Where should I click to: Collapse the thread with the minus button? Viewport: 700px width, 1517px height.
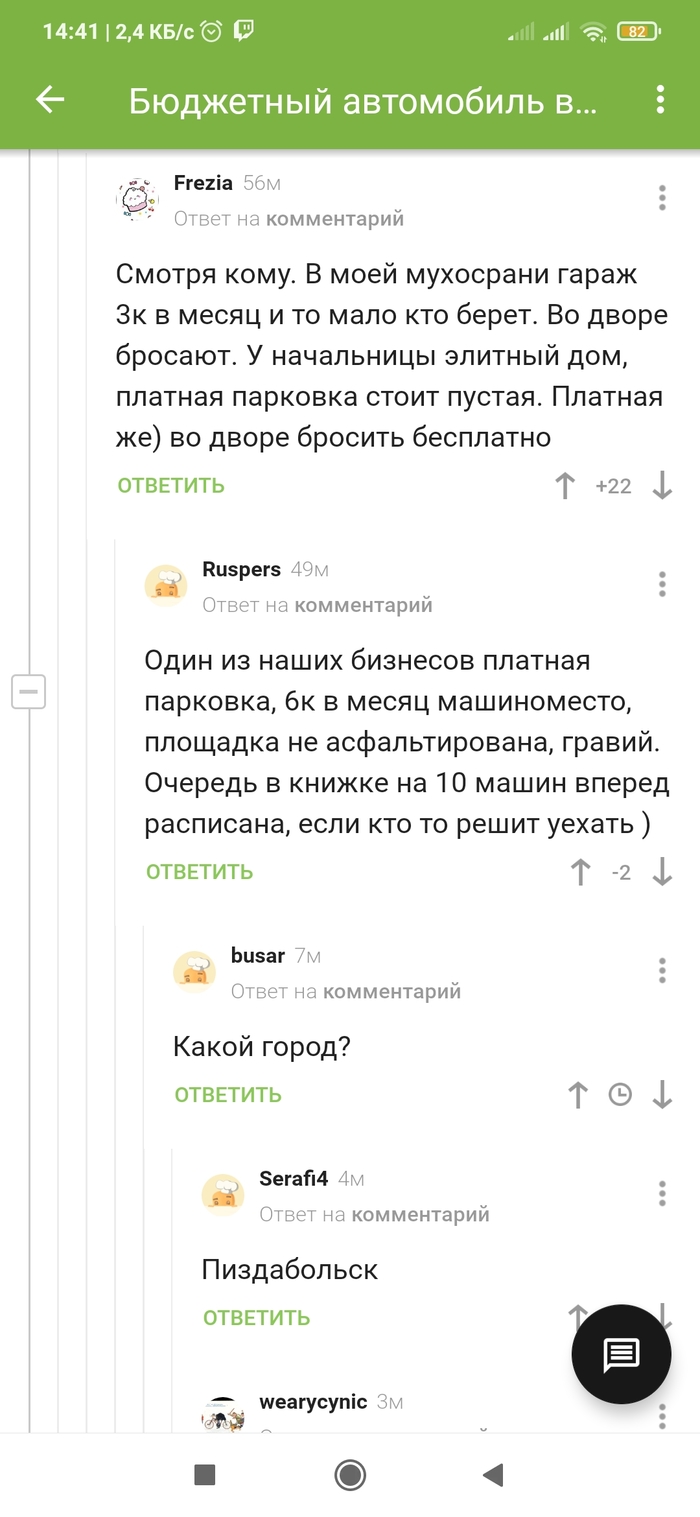(29, 691)
